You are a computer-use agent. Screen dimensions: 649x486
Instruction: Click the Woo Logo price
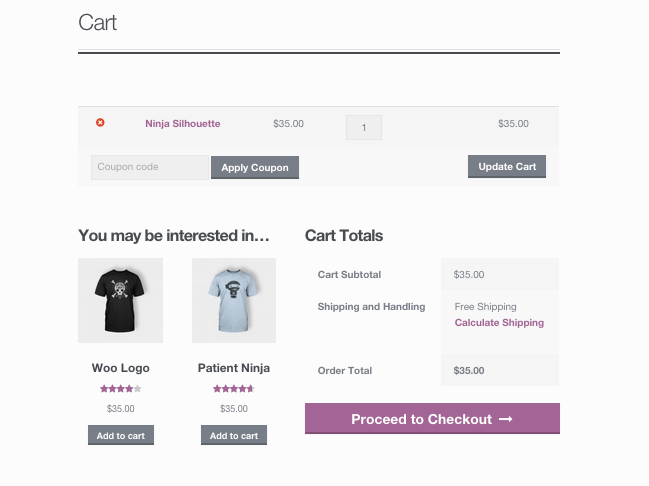(120, 409)
